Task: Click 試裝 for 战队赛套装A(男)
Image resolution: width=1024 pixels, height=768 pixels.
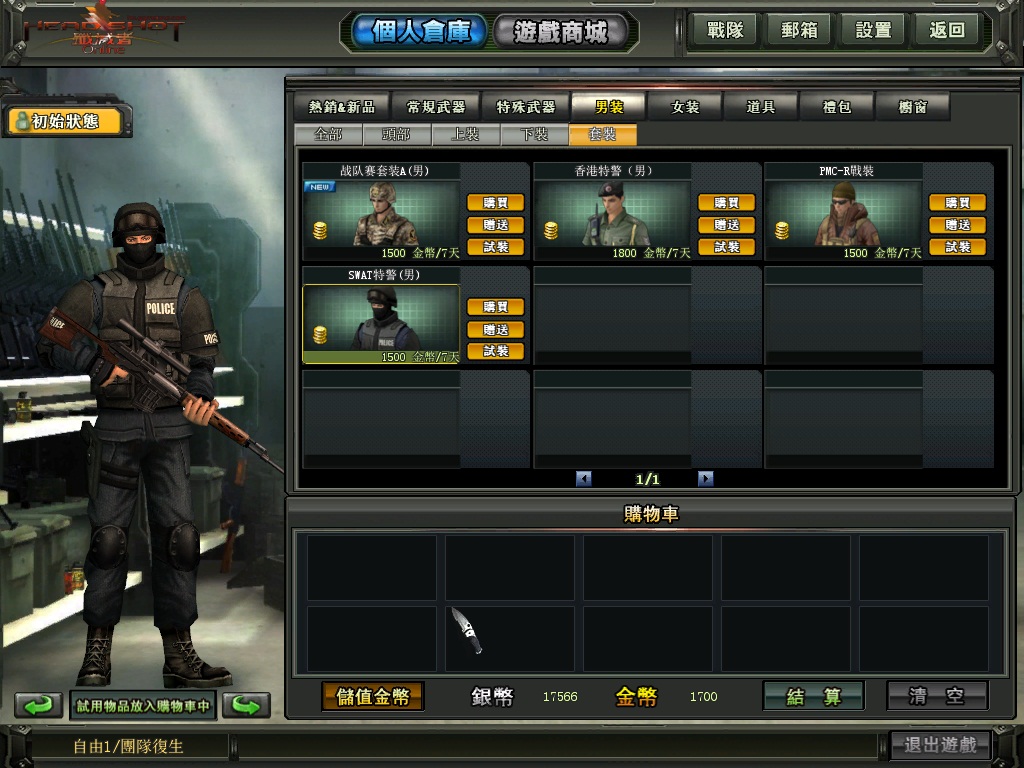Action: click(x=496, y=247)
